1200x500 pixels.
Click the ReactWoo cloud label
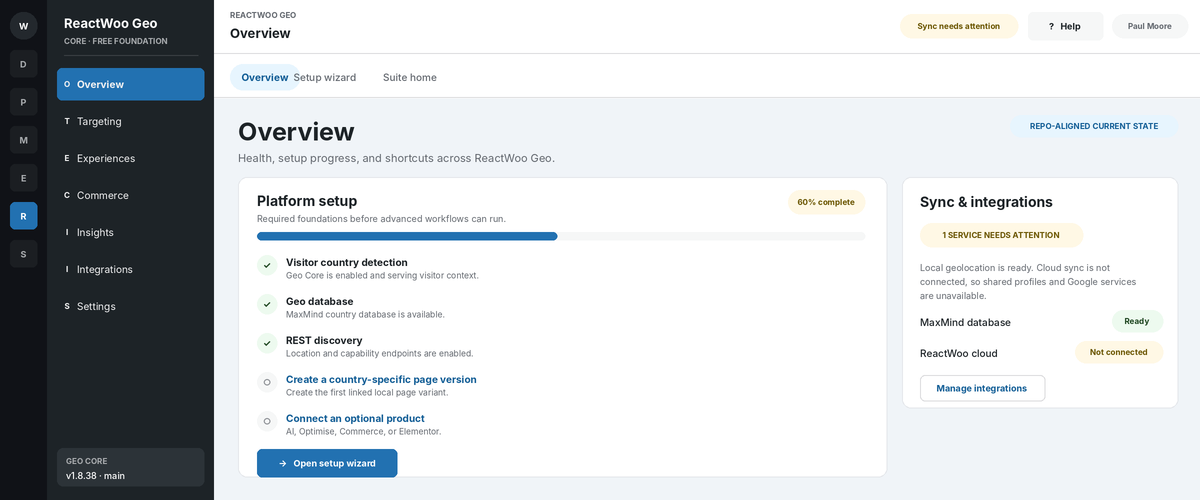(958, 353)
